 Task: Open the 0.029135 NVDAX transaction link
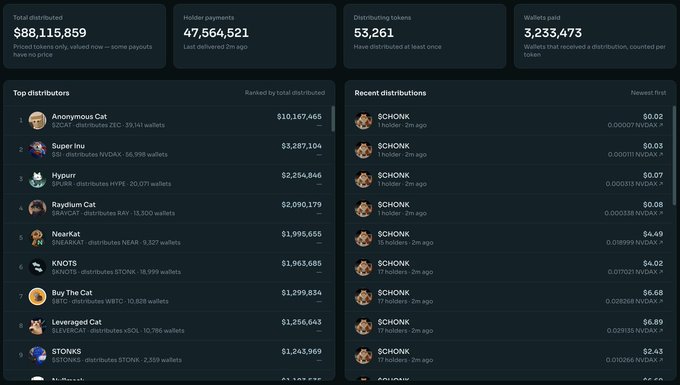pyautogui.click(x=635, y=330)
